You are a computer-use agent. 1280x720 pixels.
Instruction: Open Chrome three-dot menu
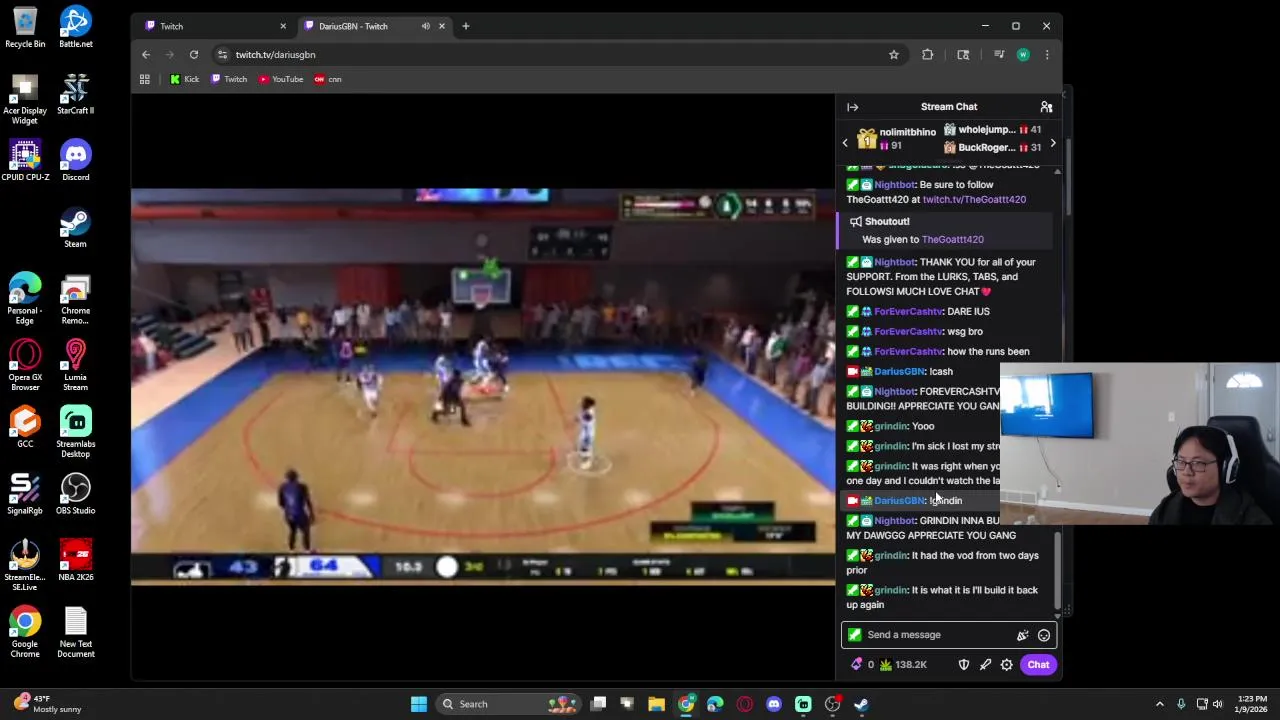tap(1046, 55)
